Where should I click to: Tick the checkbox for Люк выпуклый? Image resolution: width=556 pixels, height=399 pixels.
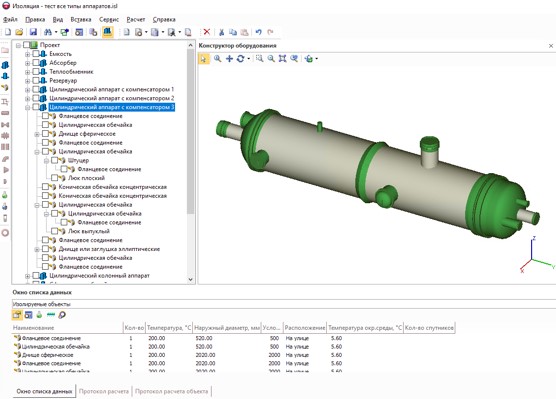[x=55, y=231]
